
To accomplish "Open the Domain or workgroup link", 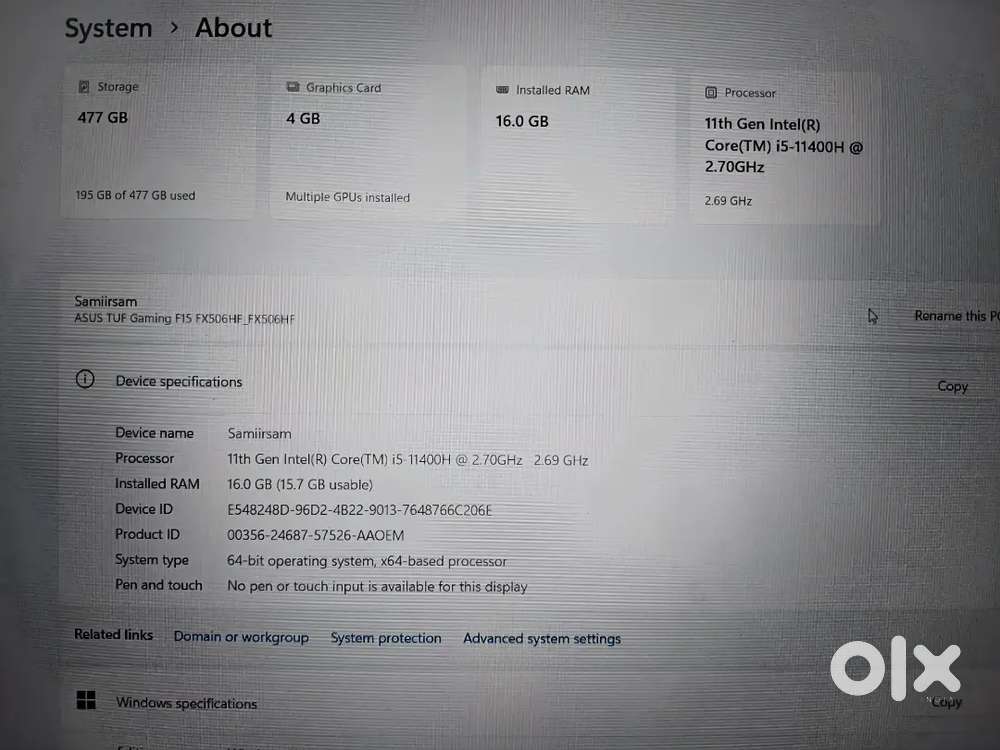I will [x=241, y=637].
